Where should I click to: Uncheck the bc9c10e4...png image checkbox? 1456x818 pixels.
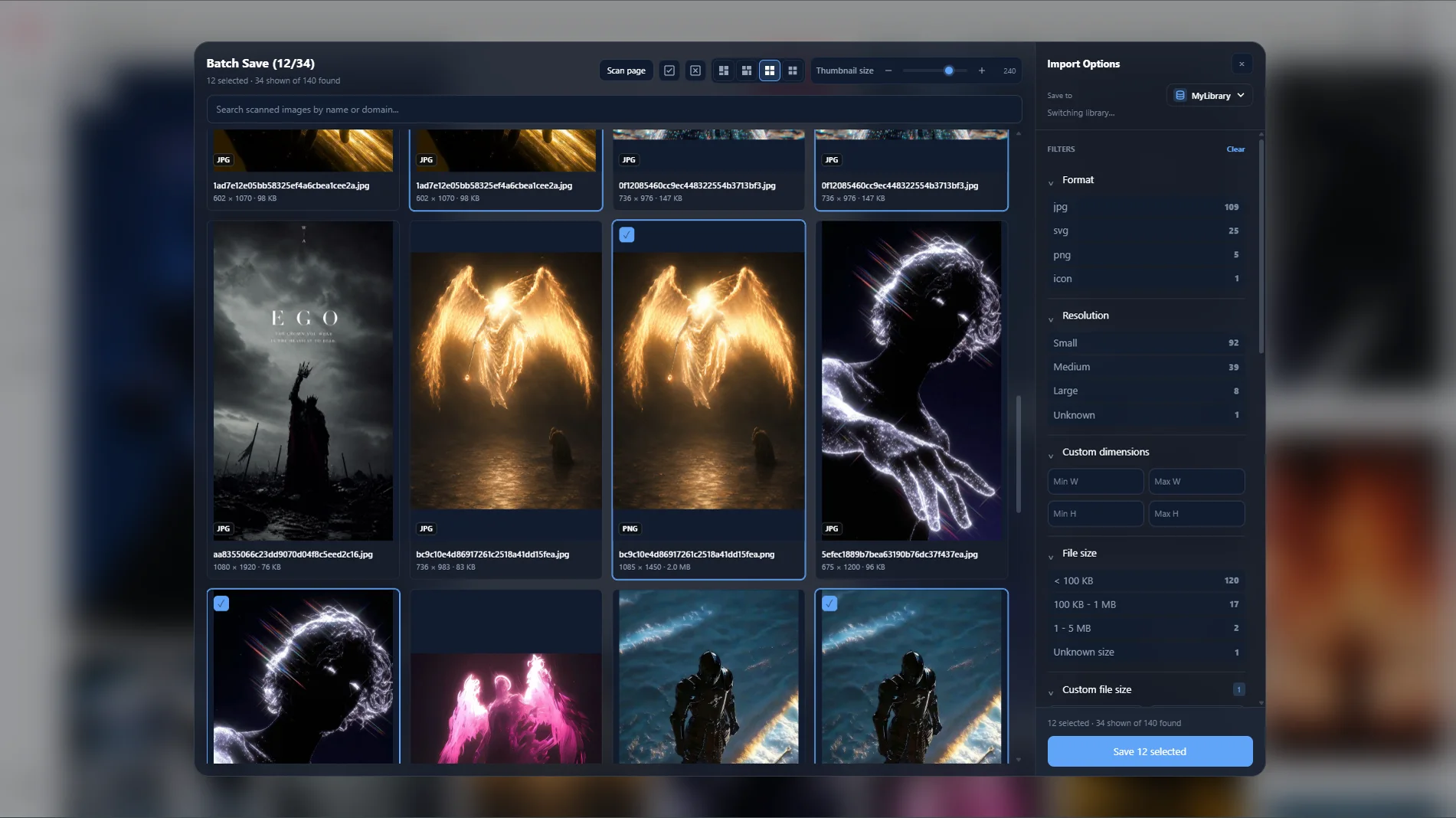[x=627, y=235]
